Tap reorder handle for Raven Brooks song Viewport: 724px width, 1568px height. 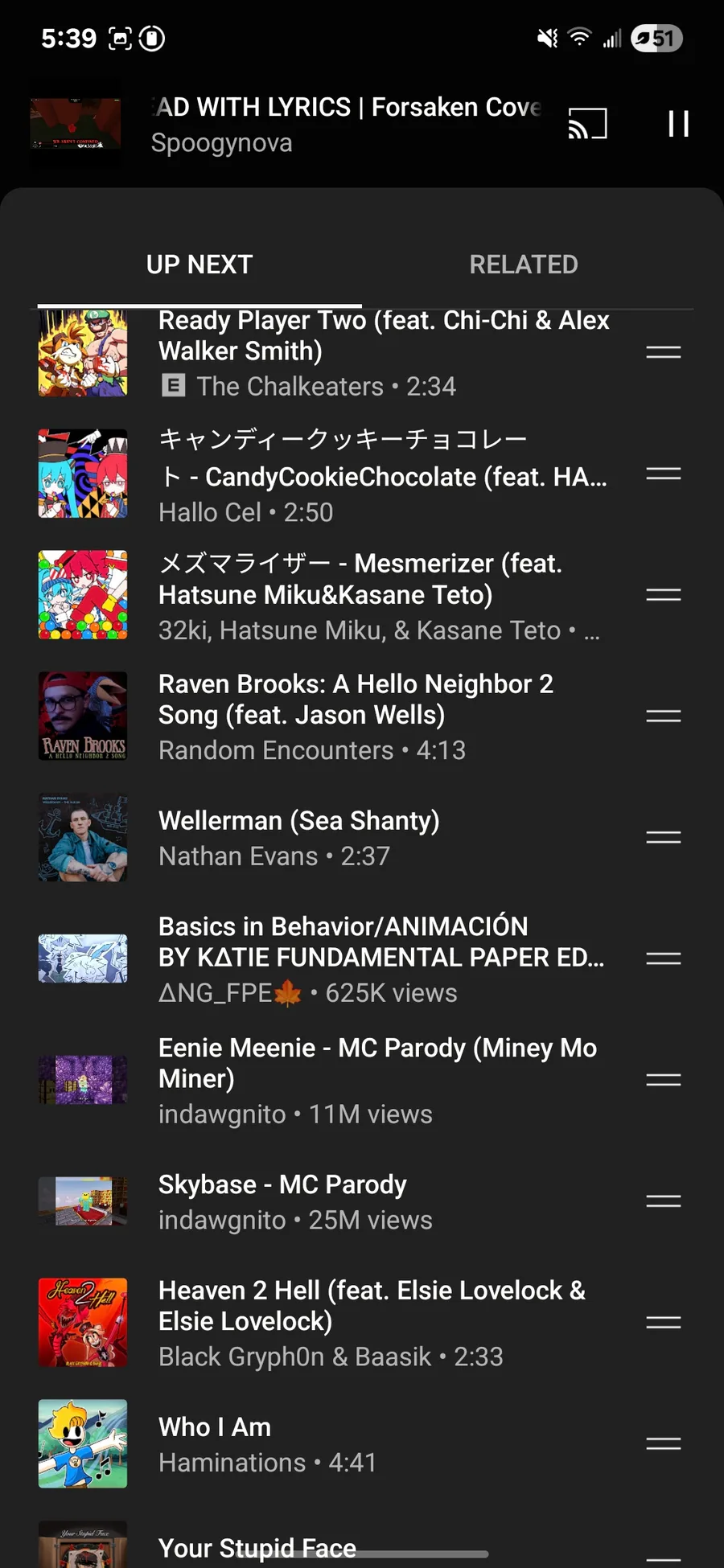pos(664,716)
